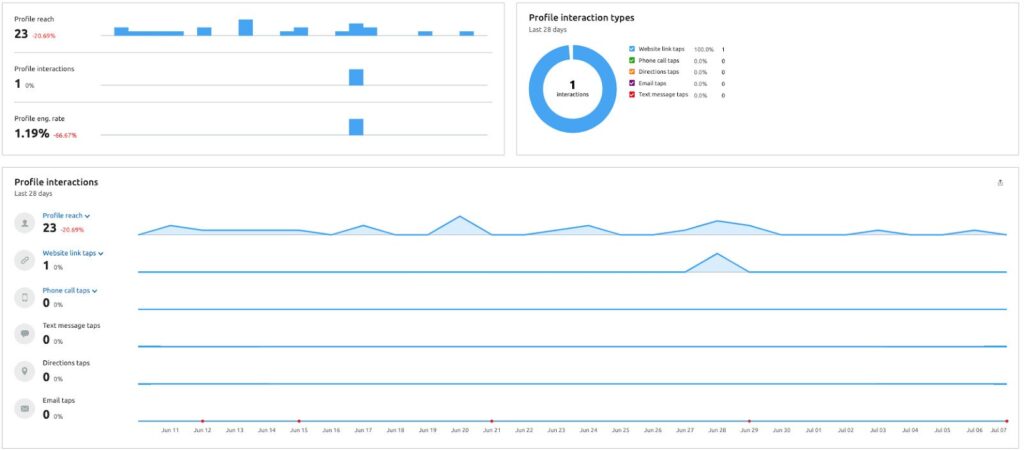Click the Website link taps chain icon

click(x=24, y=260)
